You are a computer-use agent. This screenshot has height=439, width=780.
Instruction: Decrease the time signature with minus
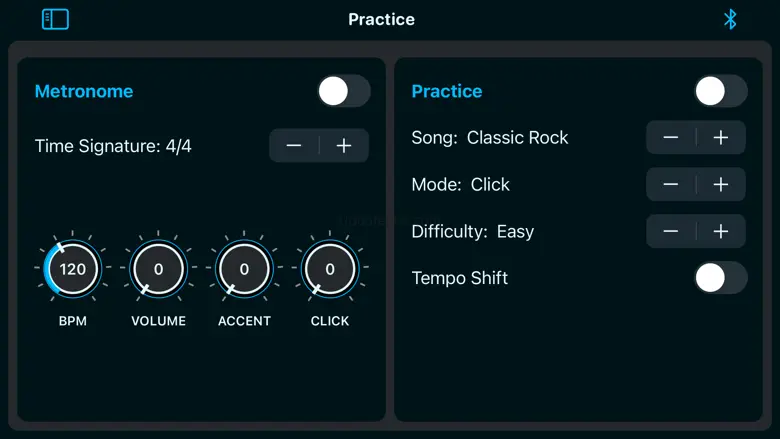coord(294,146)
